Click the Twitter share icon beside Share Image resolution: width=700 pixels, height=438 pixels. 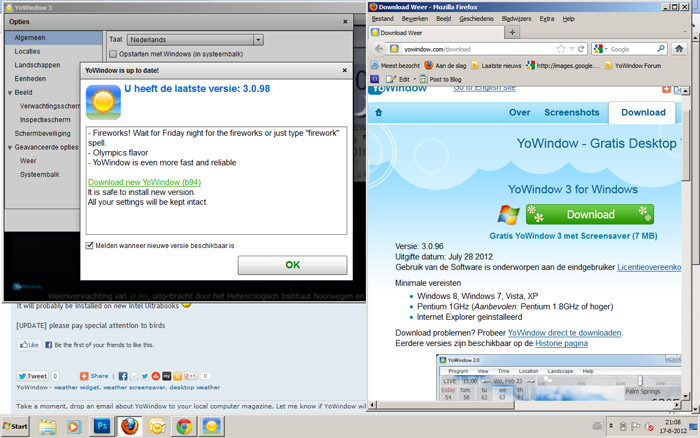[x=145, y=376]
